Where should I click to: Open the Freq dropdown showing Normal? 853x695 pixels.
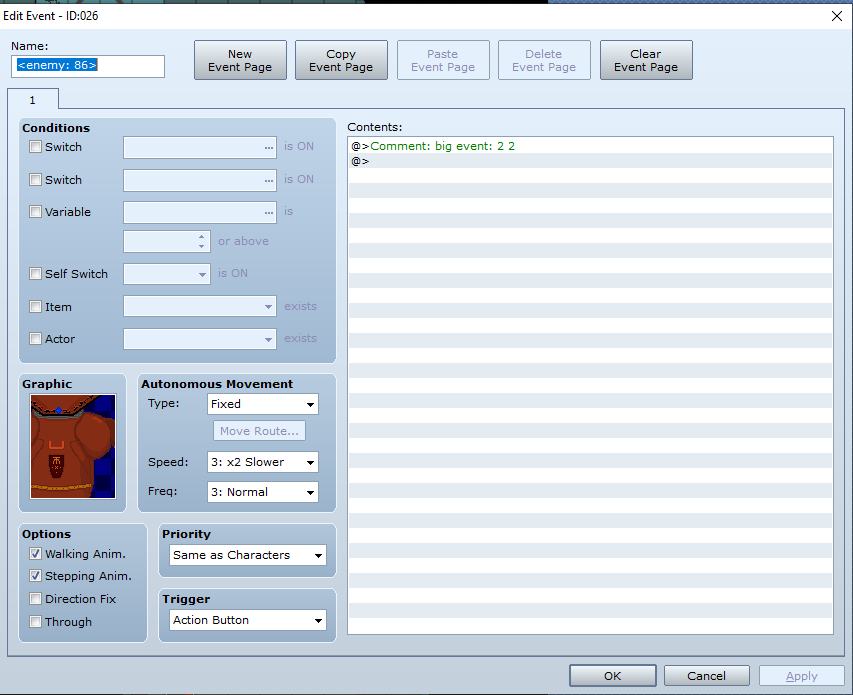(x=263, y=492)
